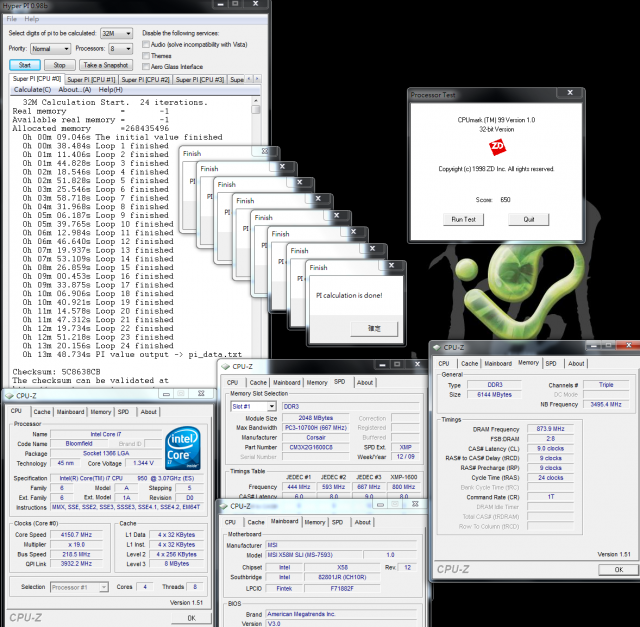Open Memory tab in CPU-Z Mainboard window
640x627 pixels.
315,522
